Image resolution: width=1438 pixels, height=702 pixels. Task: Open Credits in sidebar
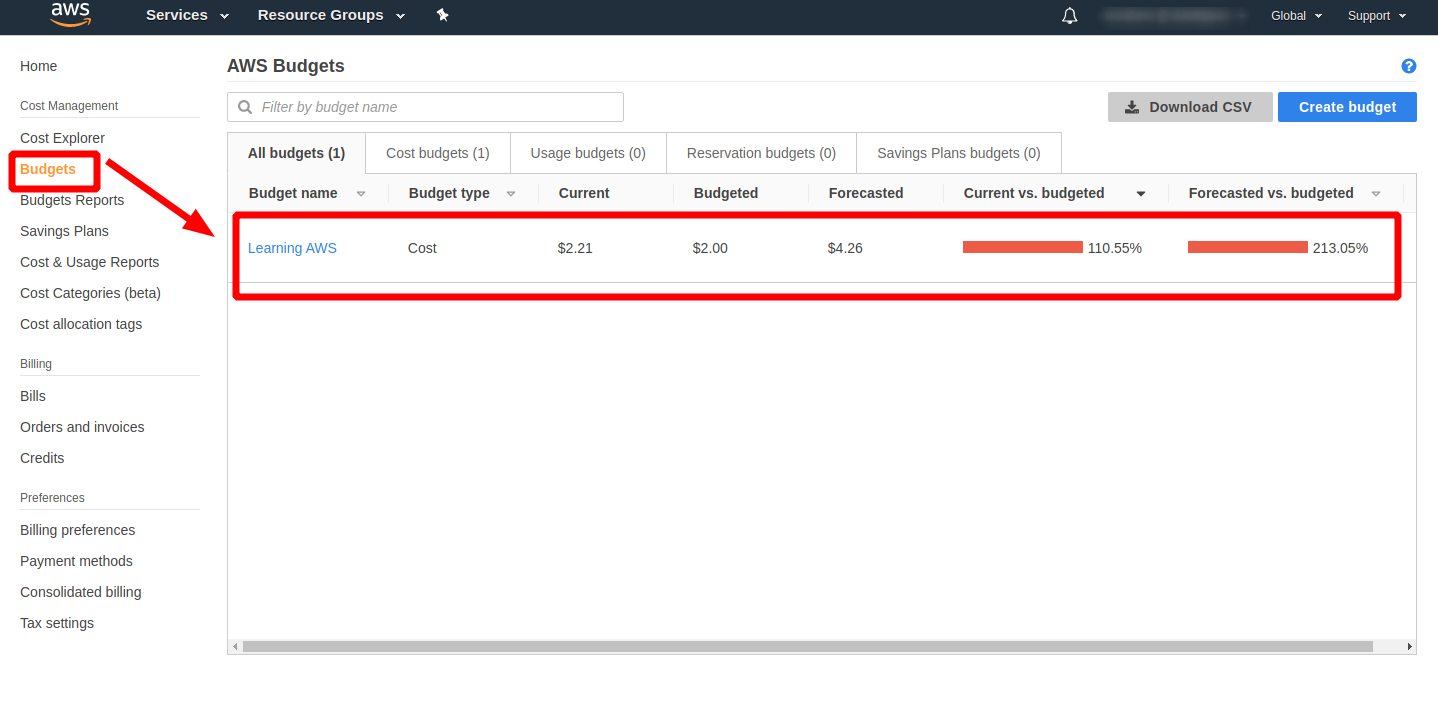42,458
